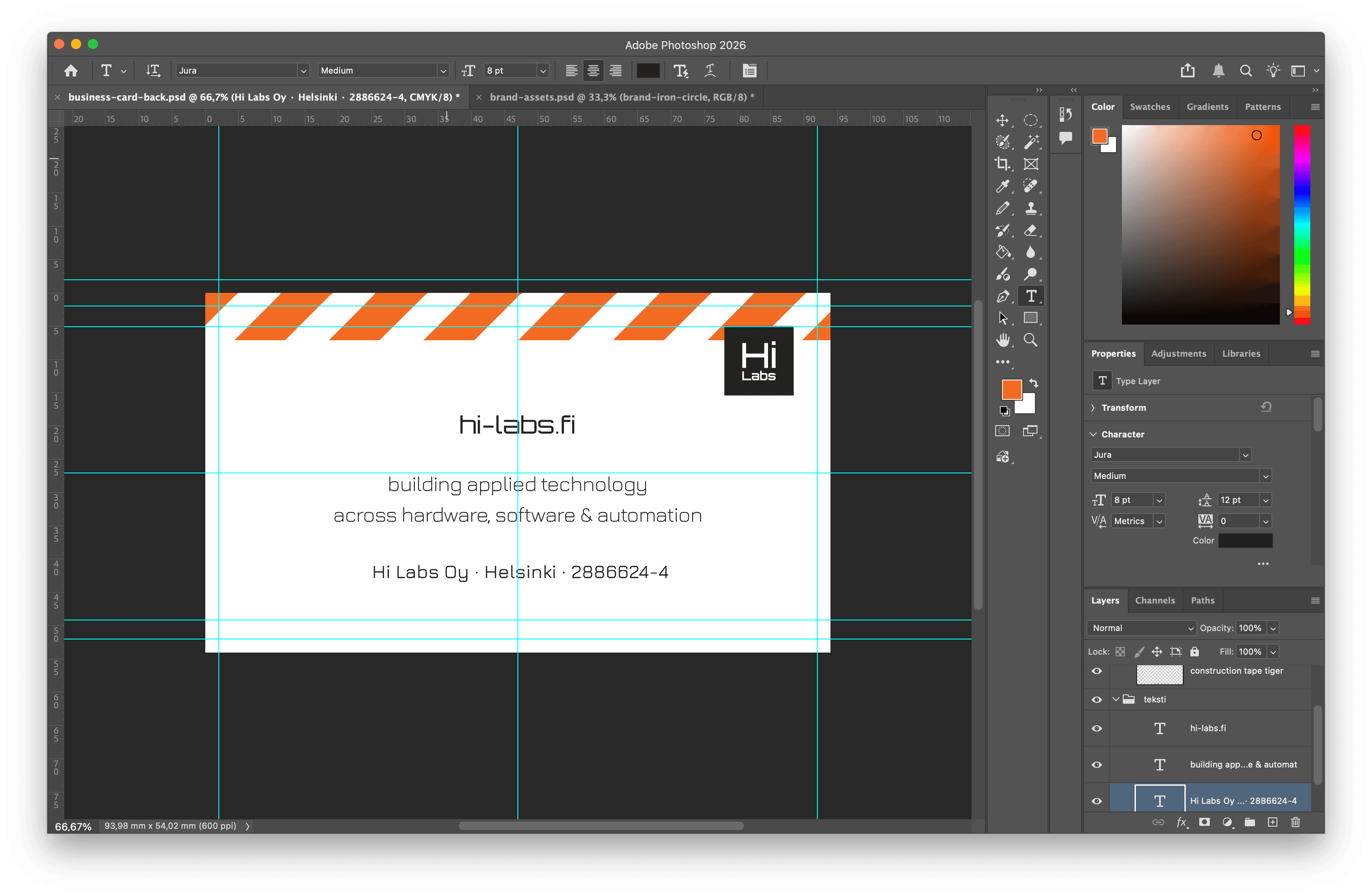Click the warp text icon

click(x=710, y=71)
